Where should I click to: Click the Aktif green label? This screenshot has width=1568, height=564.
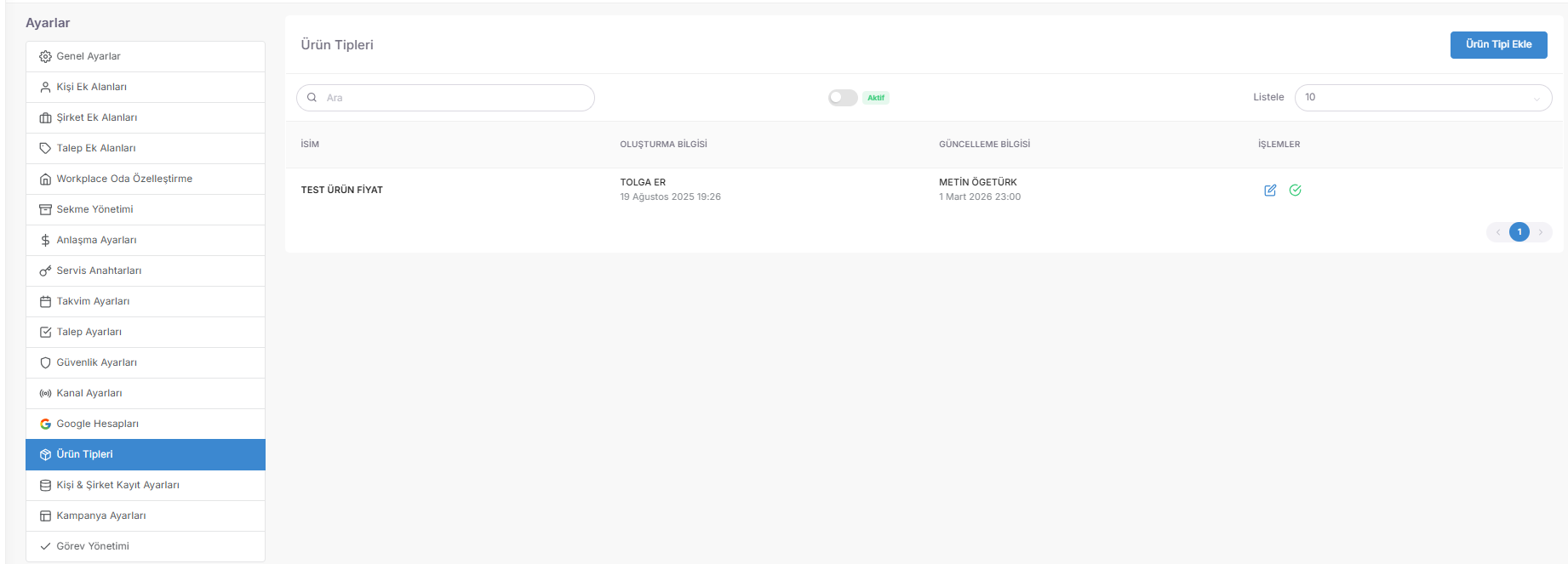pyautogui.click(x=876, y=98)
